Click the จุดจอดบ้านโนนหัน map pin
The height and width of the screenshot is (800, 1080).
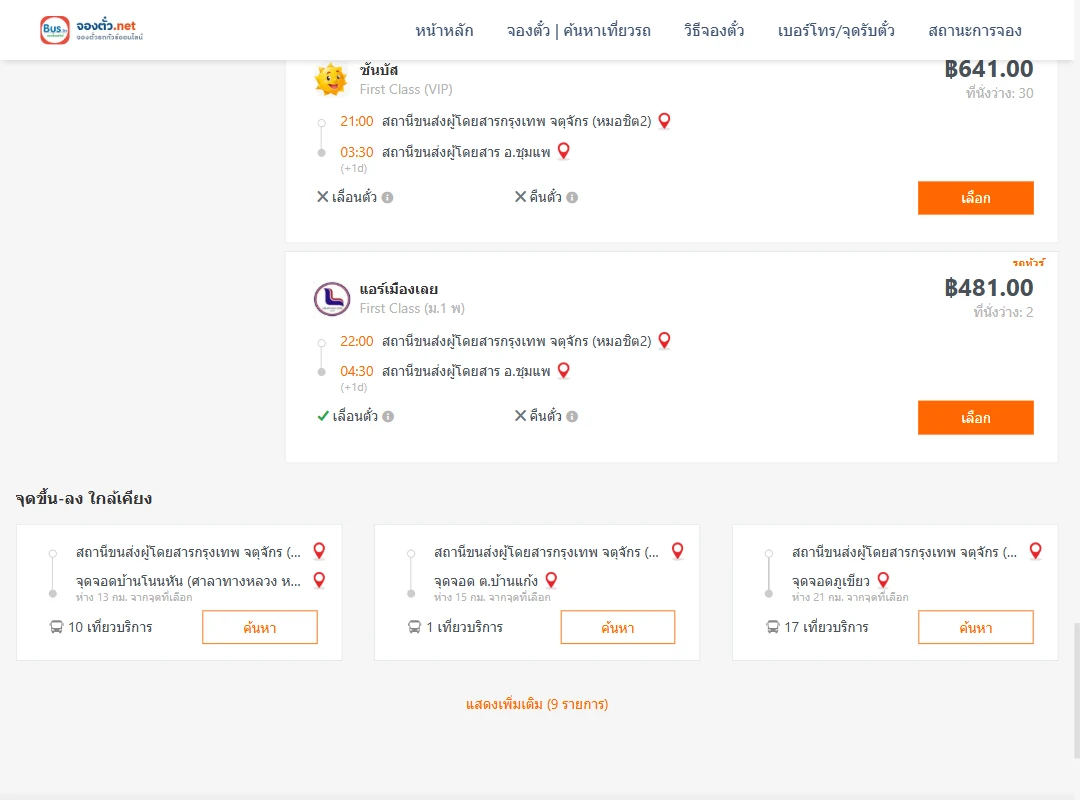319,580
